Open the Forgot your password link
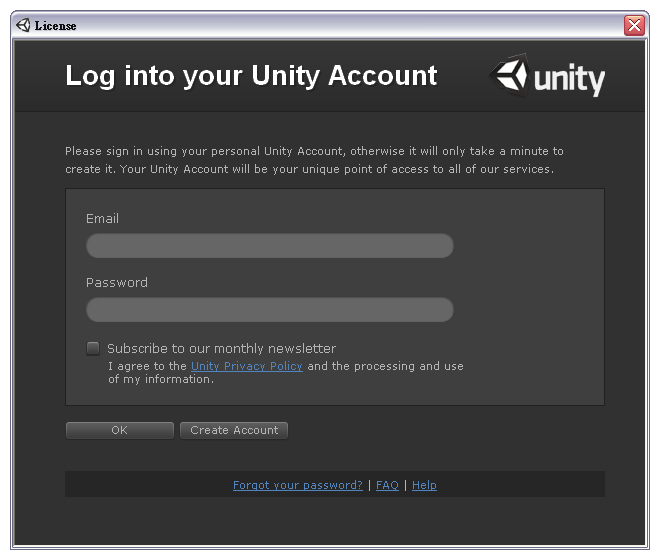660x560 pixels. 298,485
